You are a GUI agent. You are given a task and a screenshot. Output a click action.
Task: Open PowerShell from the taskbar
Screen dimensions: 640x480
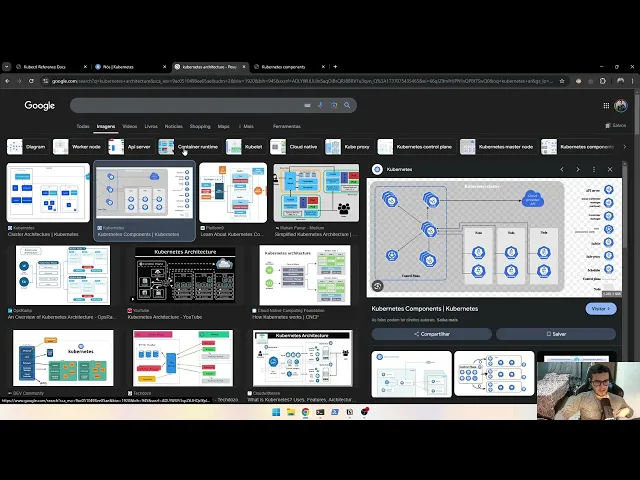point(335,412)
